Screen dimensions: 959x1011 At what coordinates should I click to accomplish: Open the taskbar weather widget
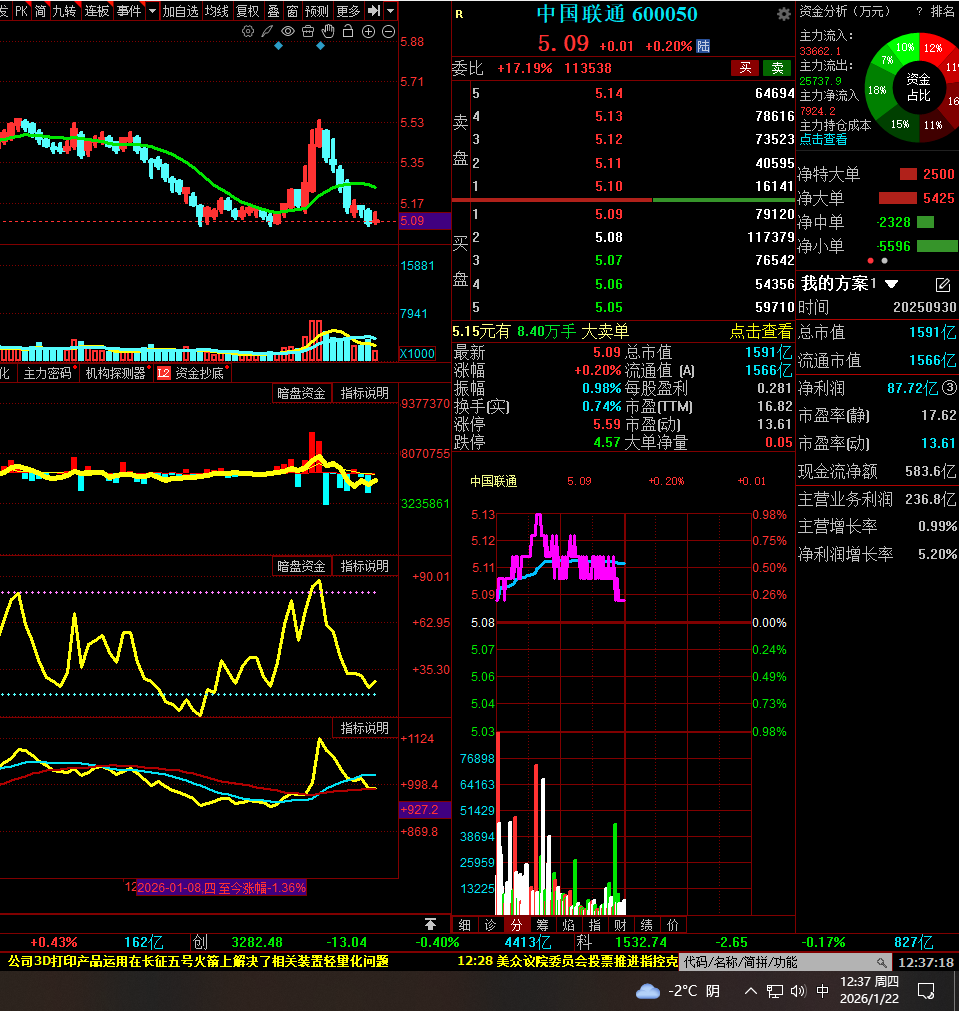(x=677, y=990)
